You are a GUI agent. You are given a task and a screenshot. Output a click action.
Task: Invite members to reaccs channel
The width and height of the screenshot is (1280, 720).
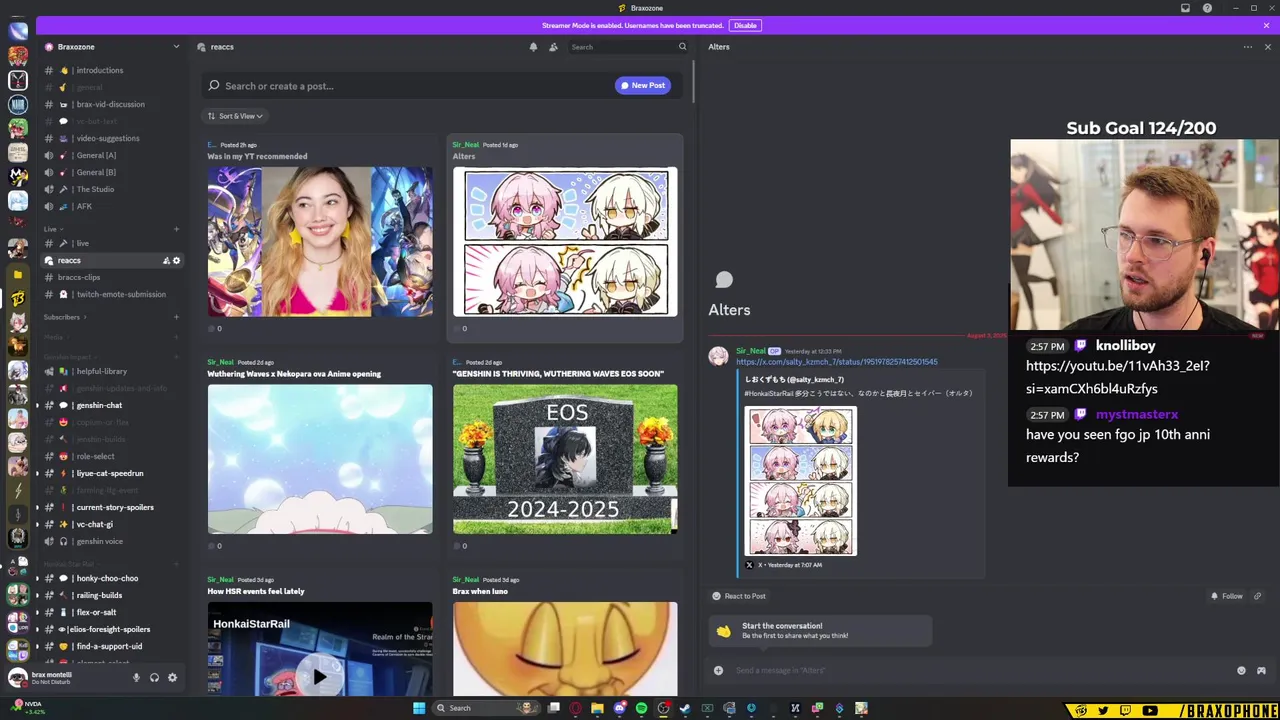[x=166, y=261]
